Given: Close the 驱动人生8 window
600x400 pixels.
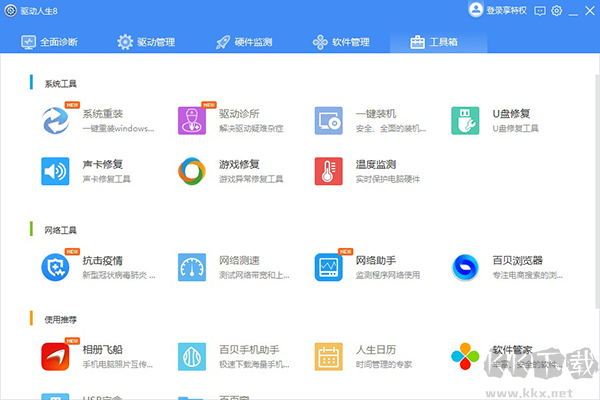Looking at the screenshot, I should pos(590,11).
